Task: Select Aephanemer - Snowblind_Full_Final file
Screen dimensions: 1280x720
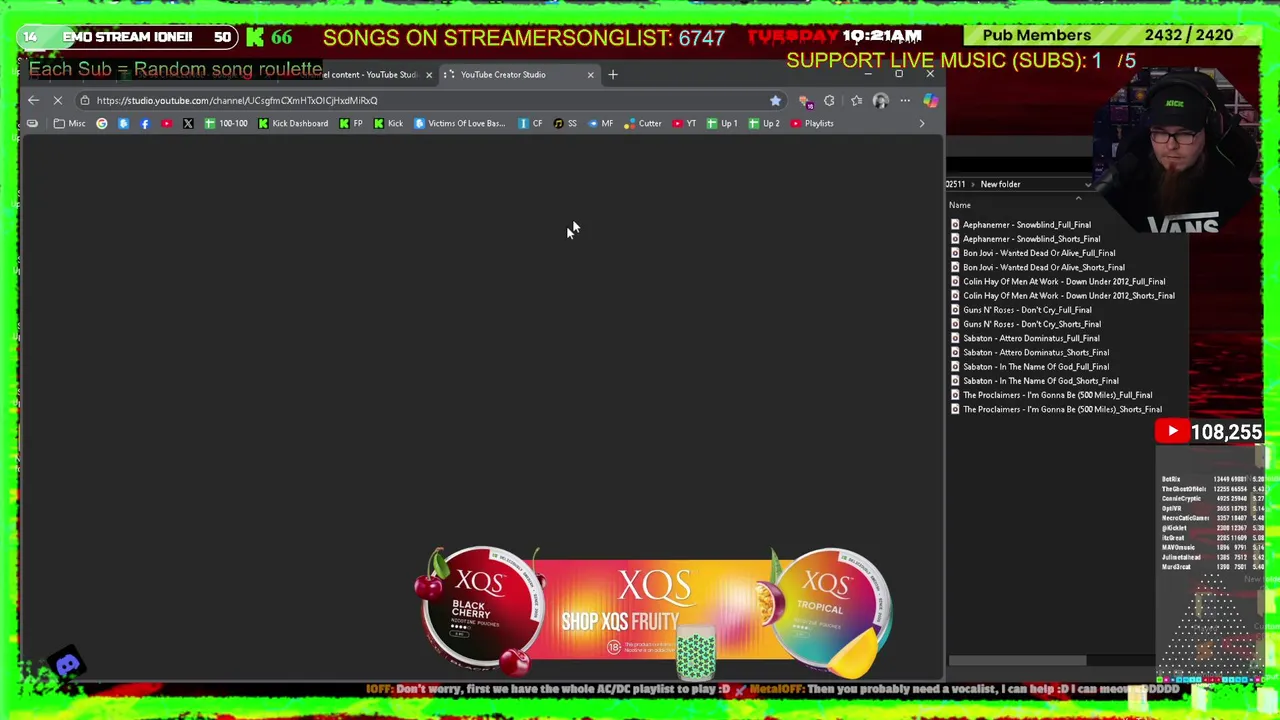Action: pyautogui.click(x=1020, y=225)
